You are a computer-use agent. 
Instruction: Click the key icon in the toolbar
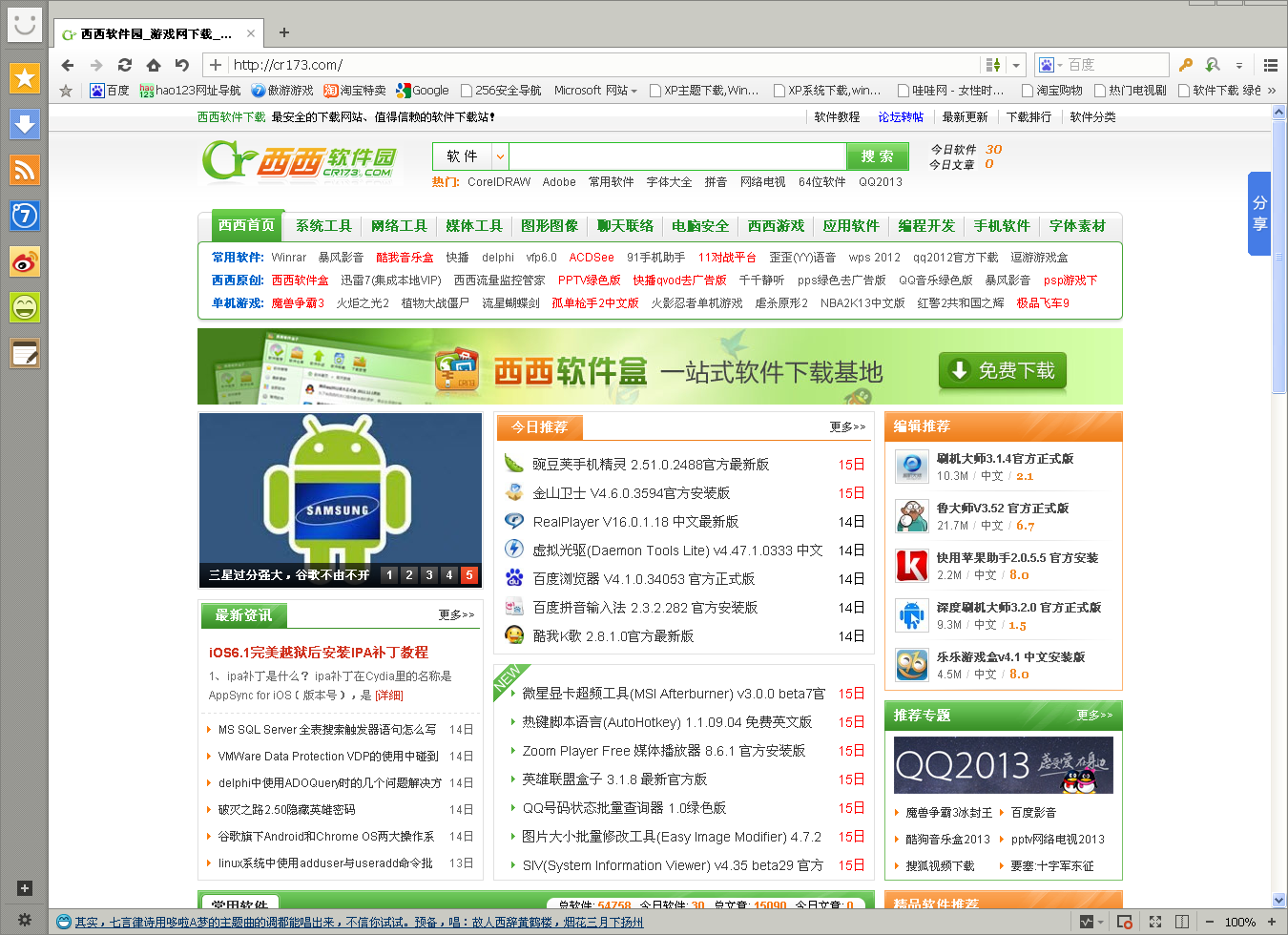click(1186, 65)
